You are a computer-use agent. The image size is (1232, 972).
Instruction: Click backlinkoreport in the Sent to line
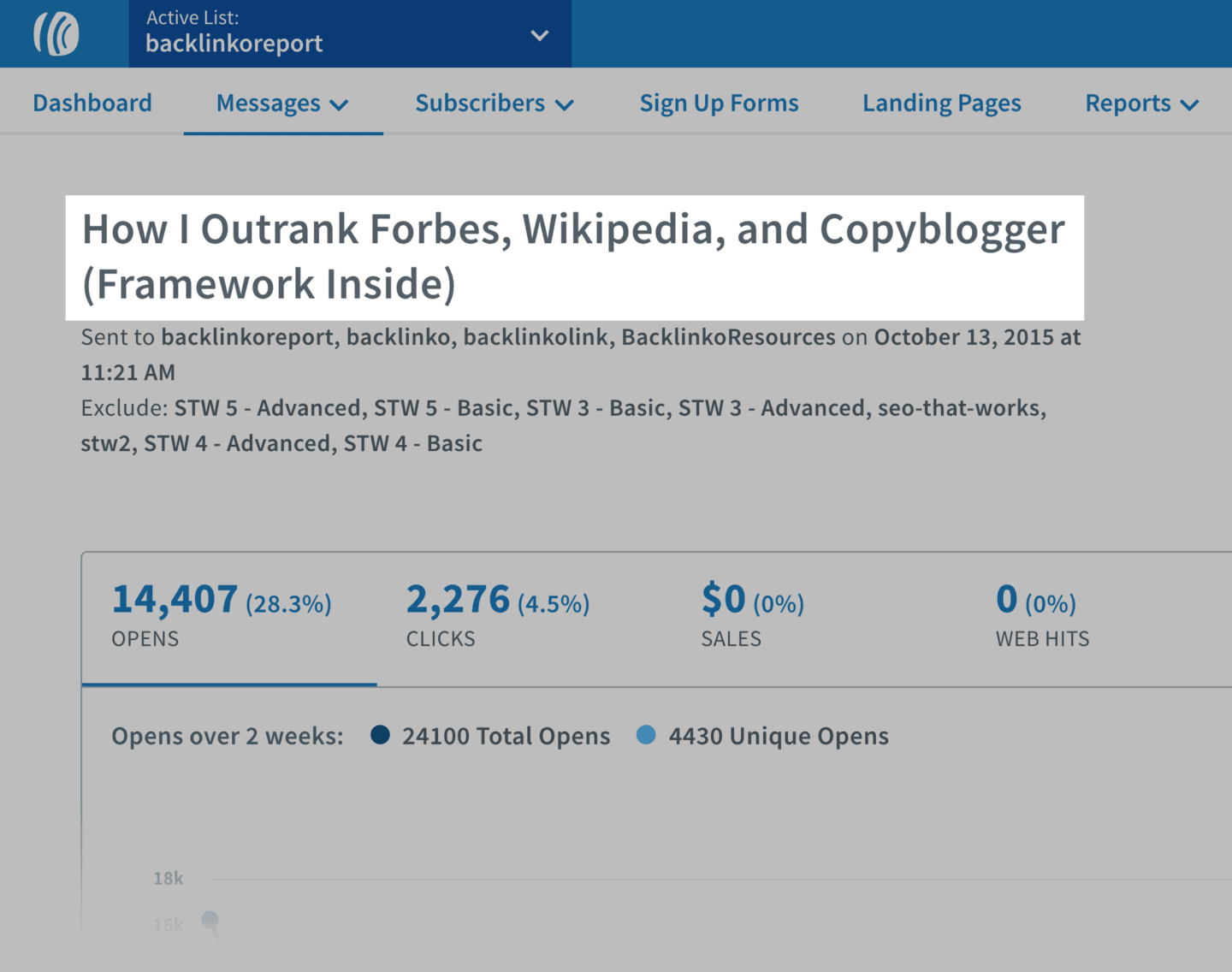[x=247, y=337]
